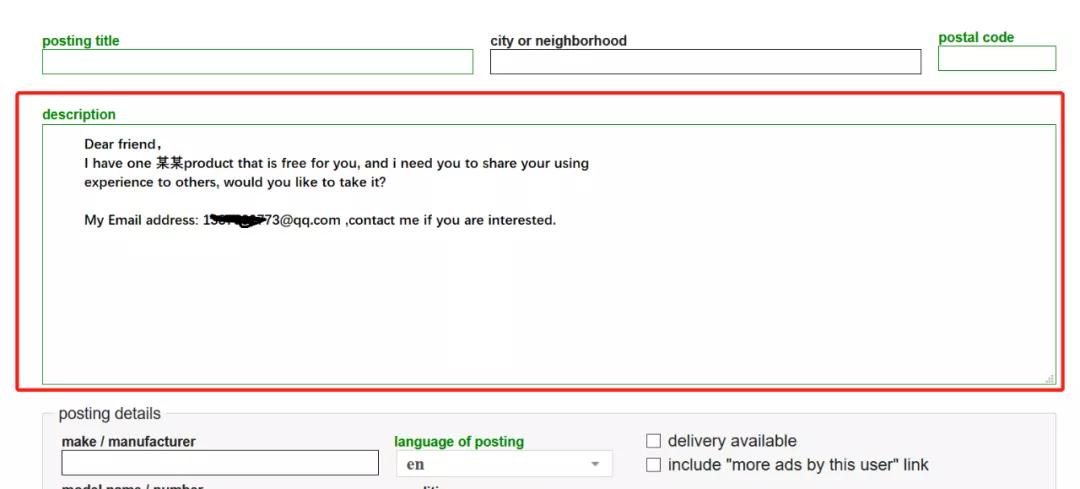Click the "posting details" section heading
The height and width of the screenshot is (489, 1080).
109,414
